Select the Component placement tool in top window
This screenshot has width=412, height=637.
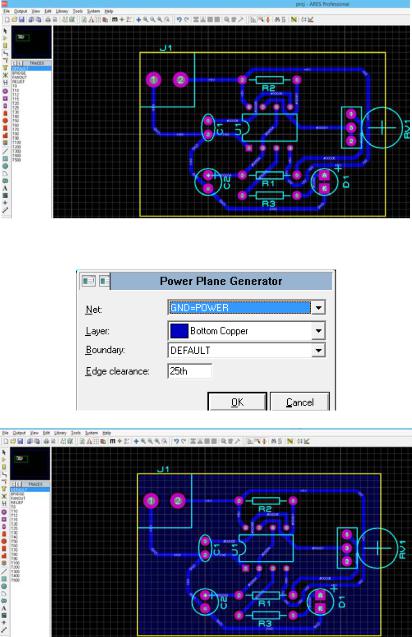(5, 38)
